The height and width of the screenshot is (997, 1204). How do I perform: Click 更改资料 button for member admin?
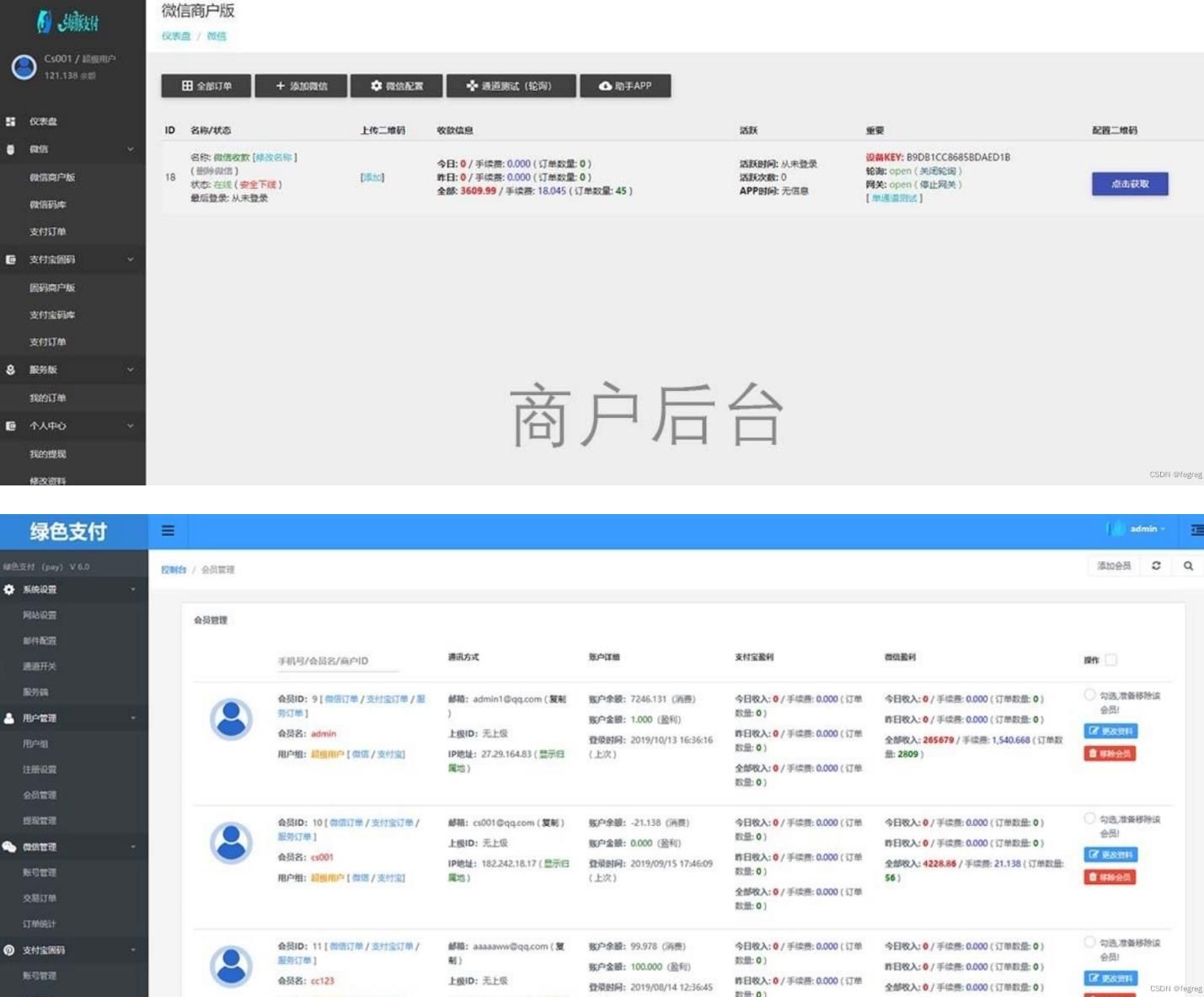click(x=1110, y=731)
